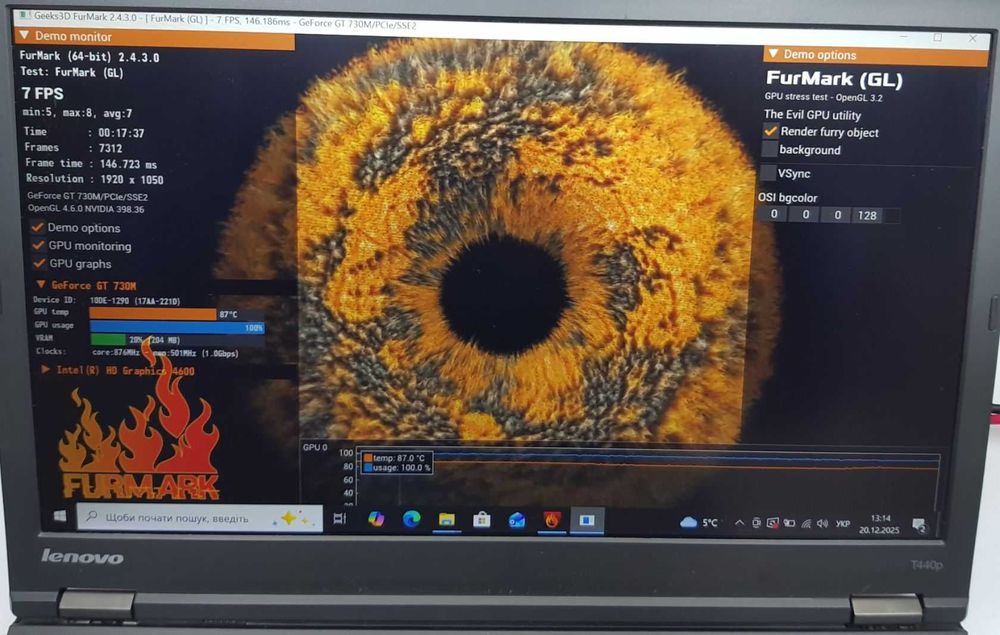Click the Device ID 10DE-1290 text
The height and width of the screenshot is (635, 1000).
(x=135, y=300)
